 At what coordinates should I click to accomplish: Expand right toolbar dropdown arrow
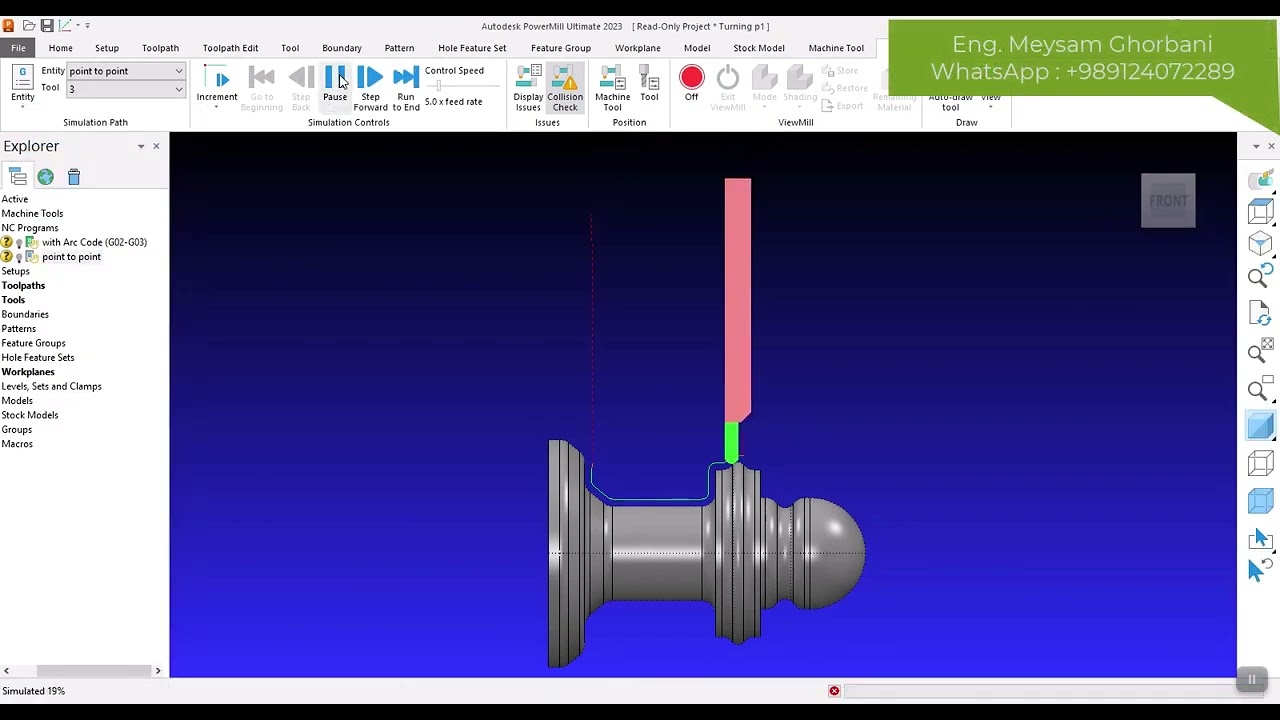1256,147
